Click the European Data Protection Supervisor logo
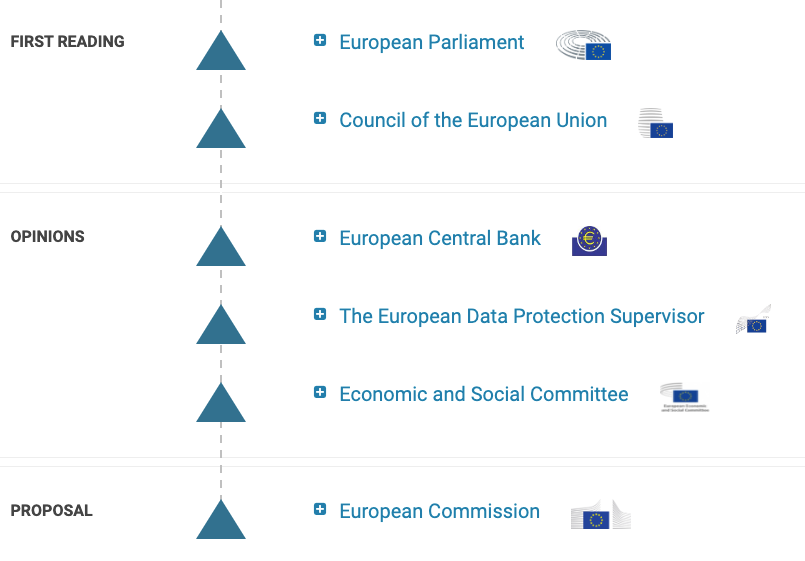The height and width of the screenshot is (561, 805). [x=753, y=320]
